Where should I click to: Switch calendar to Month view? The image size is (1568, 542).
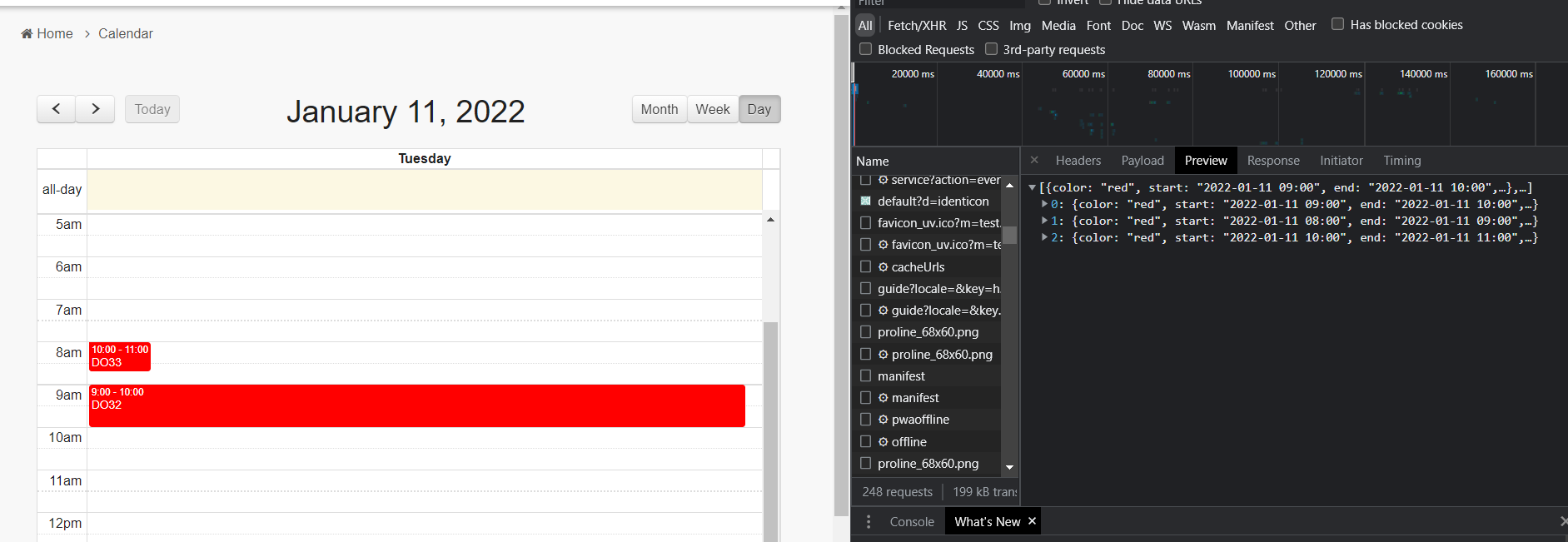click(x=659, y=109)
